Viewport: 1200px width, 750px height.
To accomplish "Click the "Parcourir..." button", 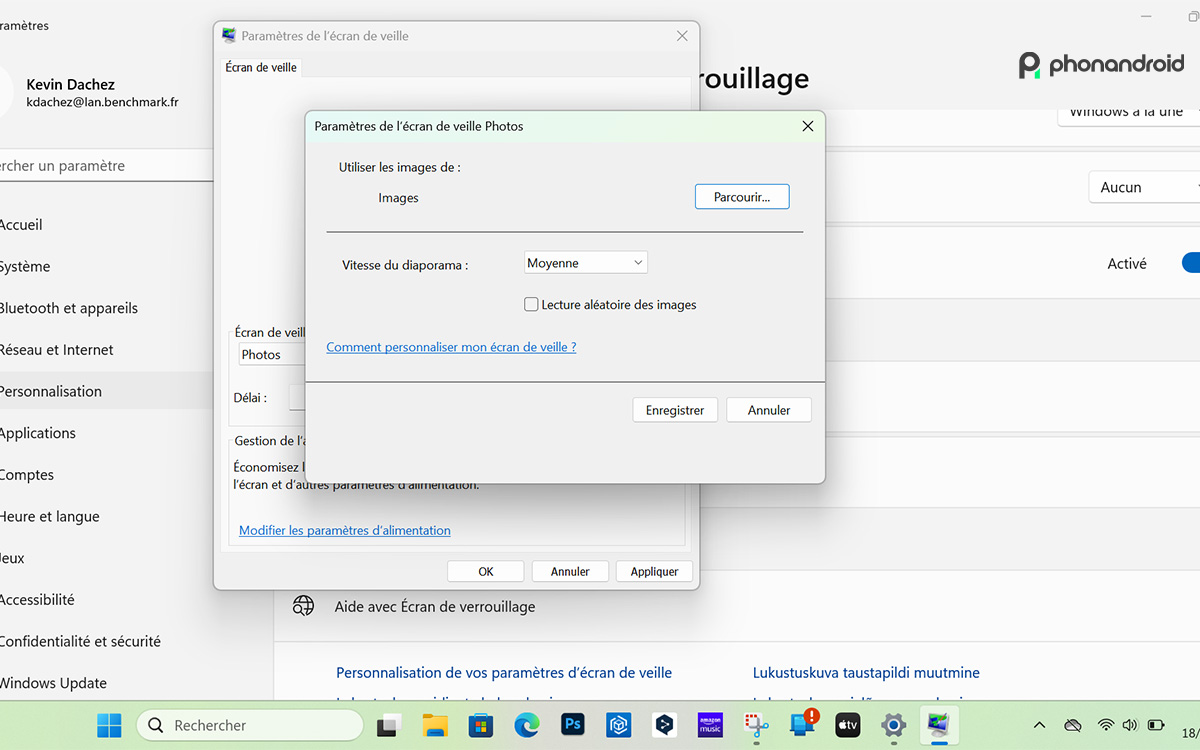I will click(741, 196).
